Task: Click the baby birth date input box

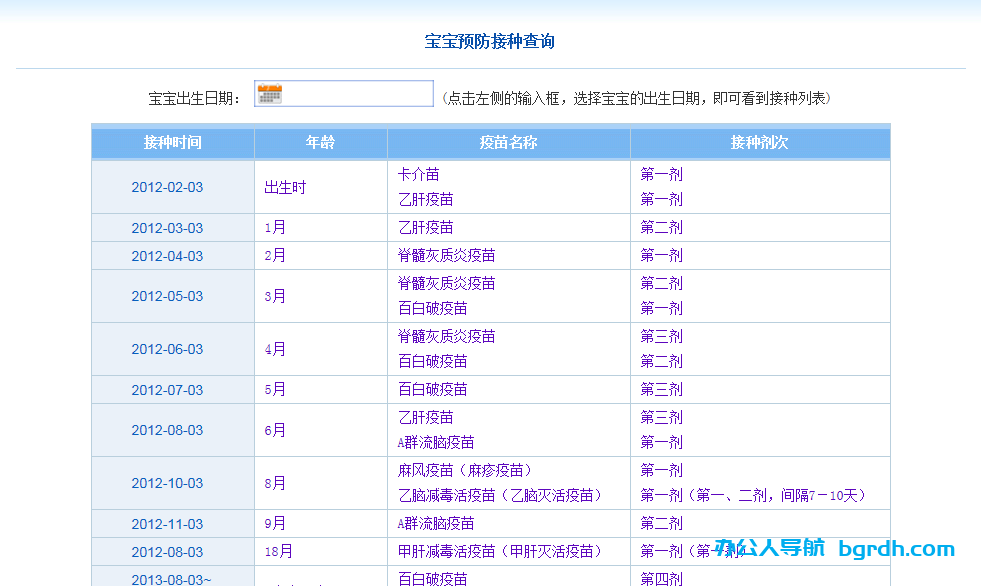Action: pos(357,94)
